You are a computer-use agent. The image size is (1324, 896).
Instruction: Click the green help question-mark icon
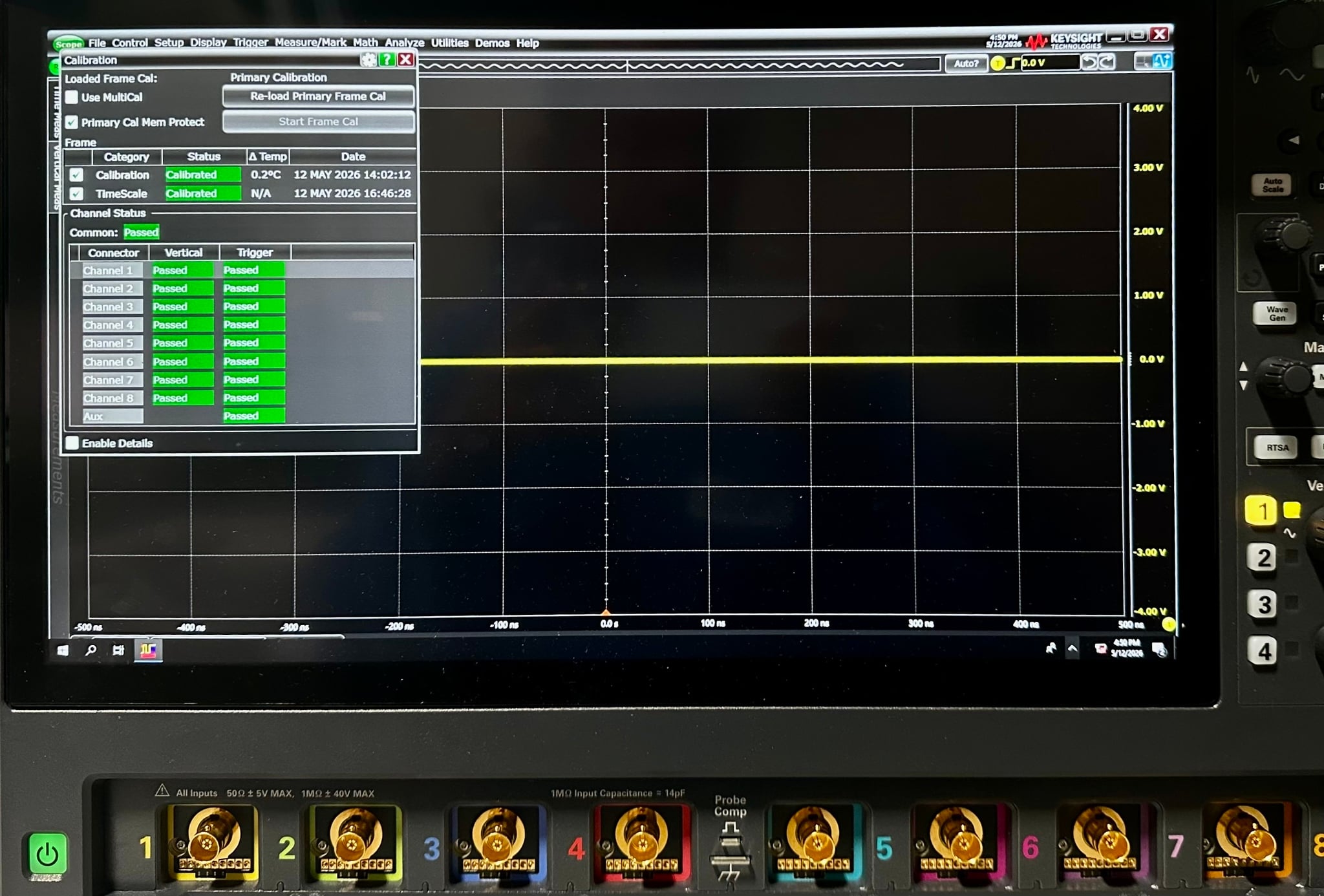click(387, 59)
